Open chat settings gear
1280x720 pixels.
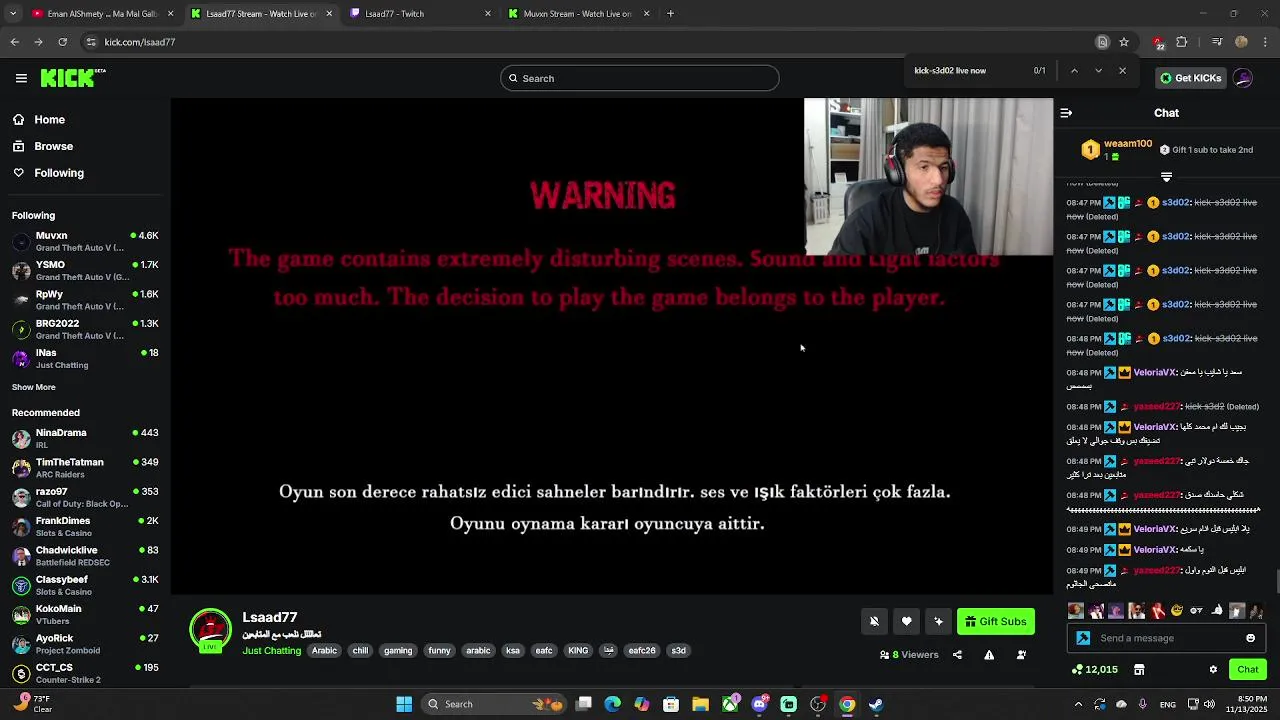tap(1213, 669)
